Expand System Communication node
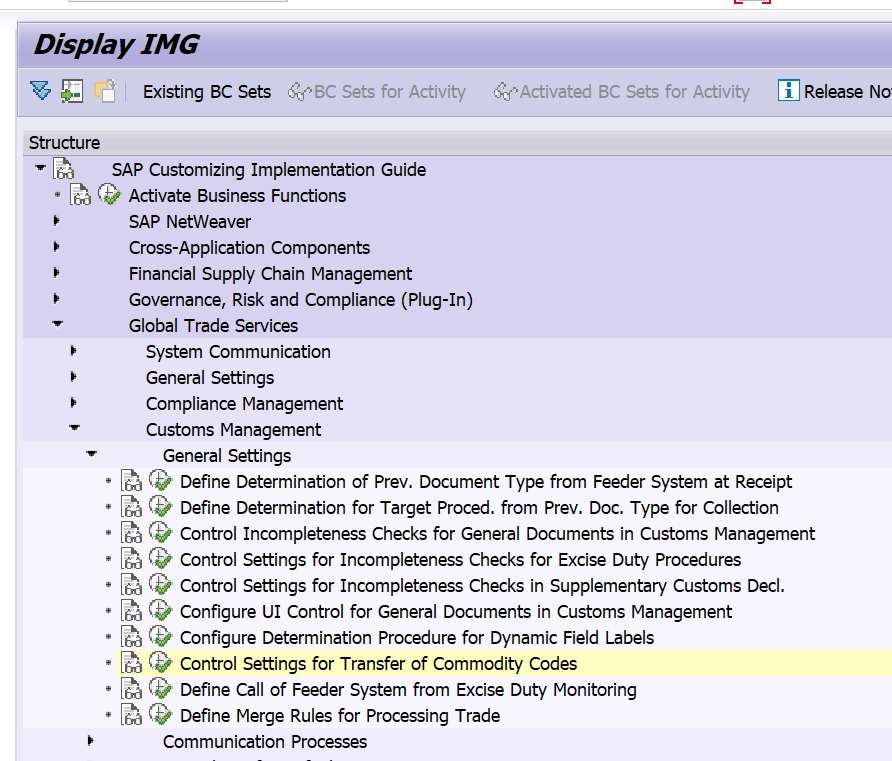The image size is (892, 761). click(x=73, y=351)
